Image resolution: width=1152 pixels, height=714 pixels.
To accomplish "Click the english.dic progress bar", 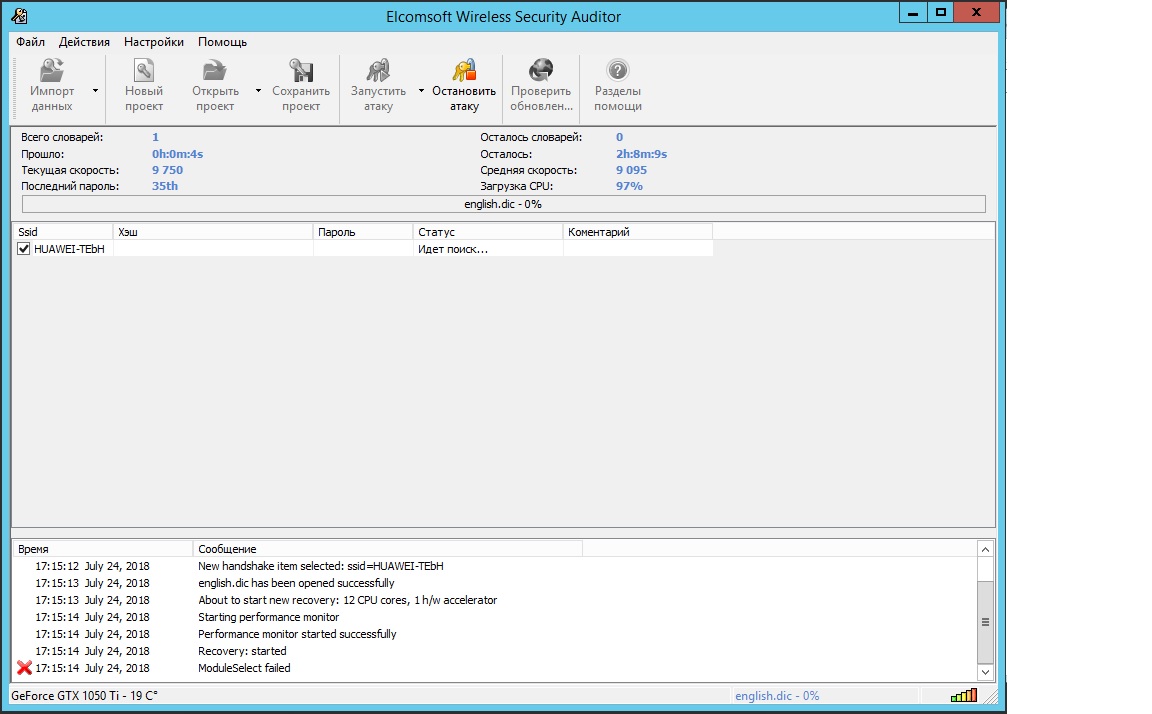I will pos(503,204).
